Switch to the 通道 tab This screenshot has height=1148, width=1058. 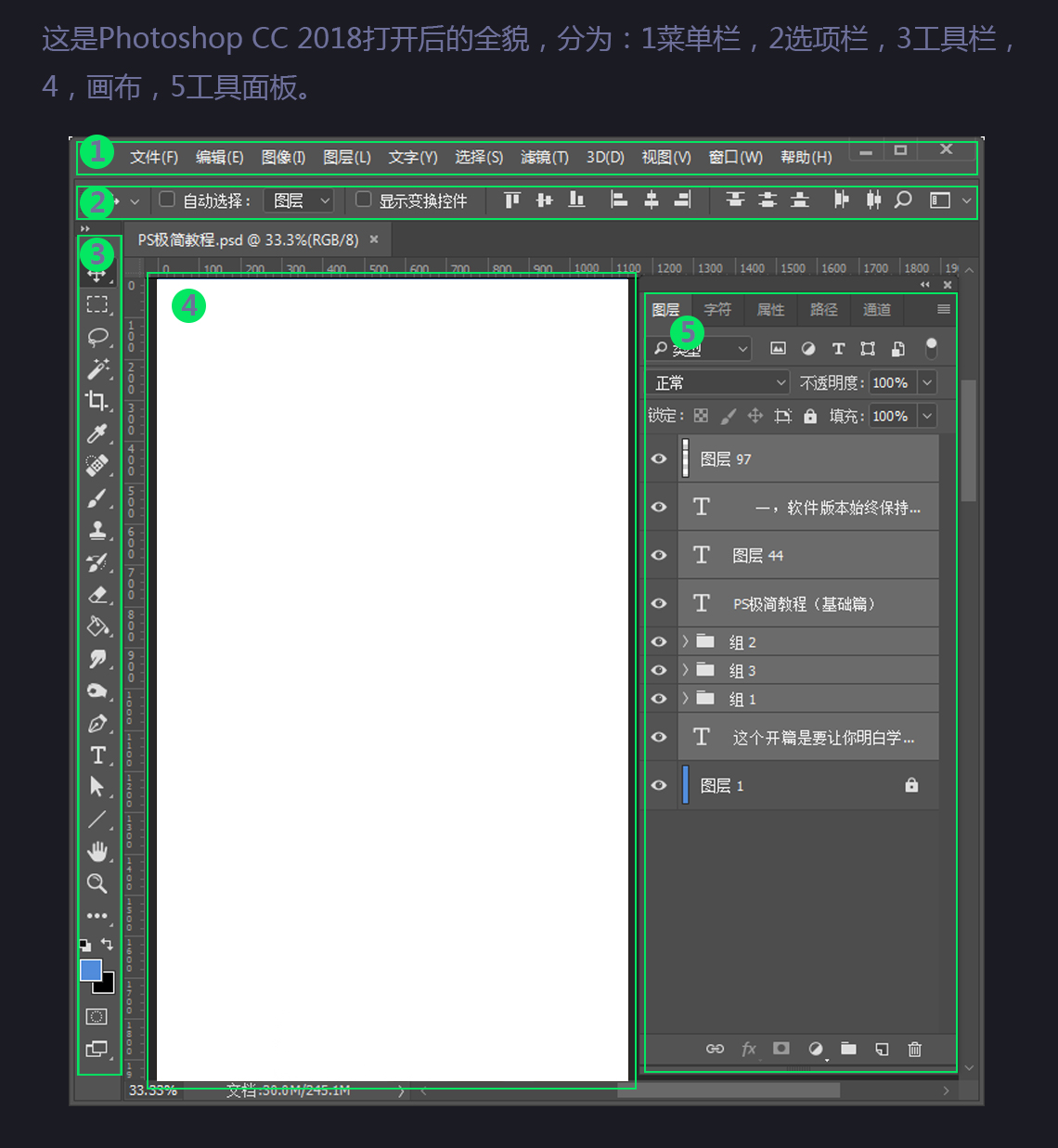click(877, 310)
